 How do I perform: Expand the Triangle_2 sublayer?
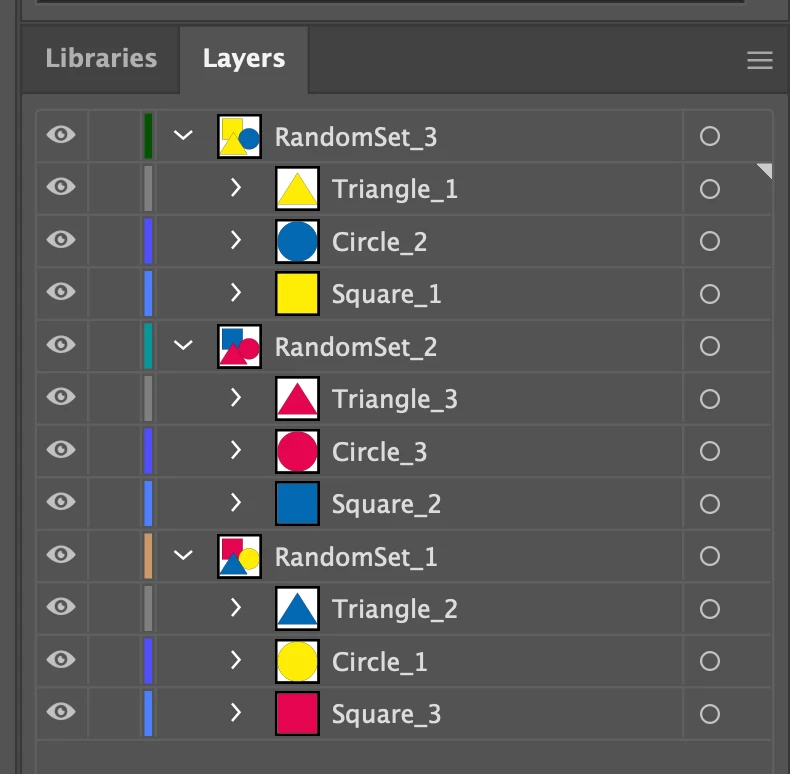tap(235, 607)
